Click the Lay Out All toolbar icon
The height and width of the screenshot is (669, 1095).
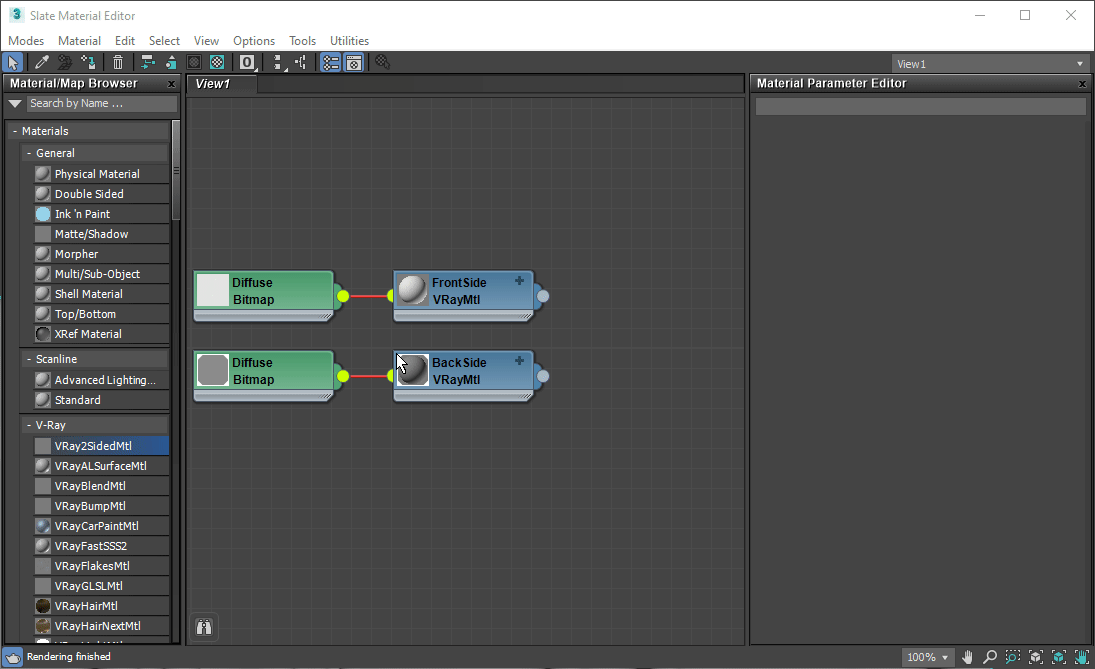coord(279,63)
